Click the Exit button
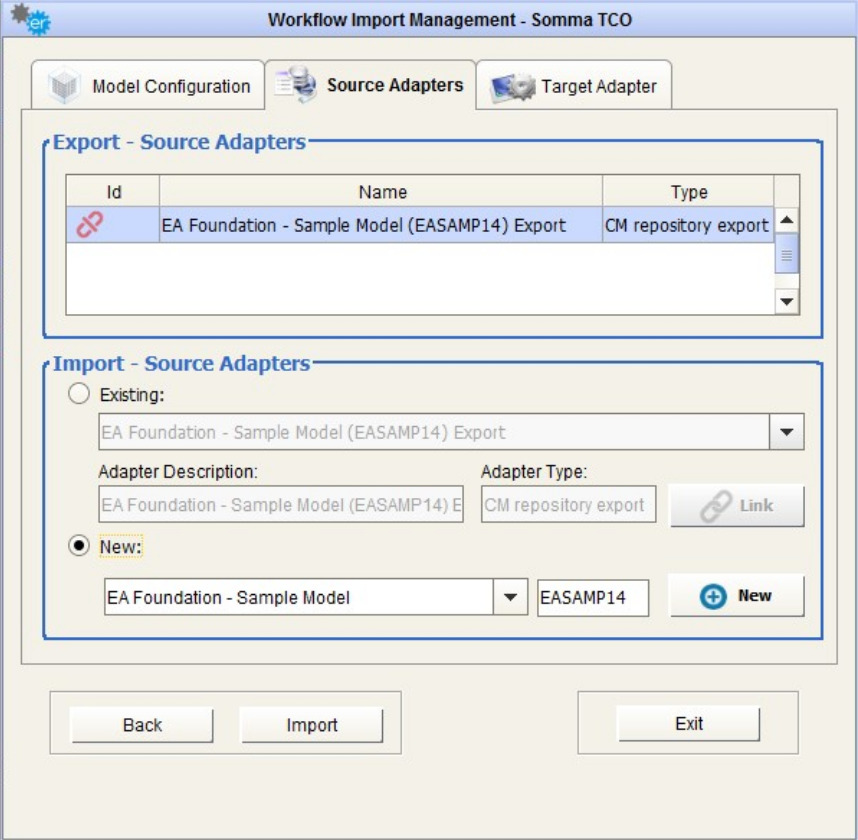The height and width of the screenshot is (840, 858). tap(689, 724)
